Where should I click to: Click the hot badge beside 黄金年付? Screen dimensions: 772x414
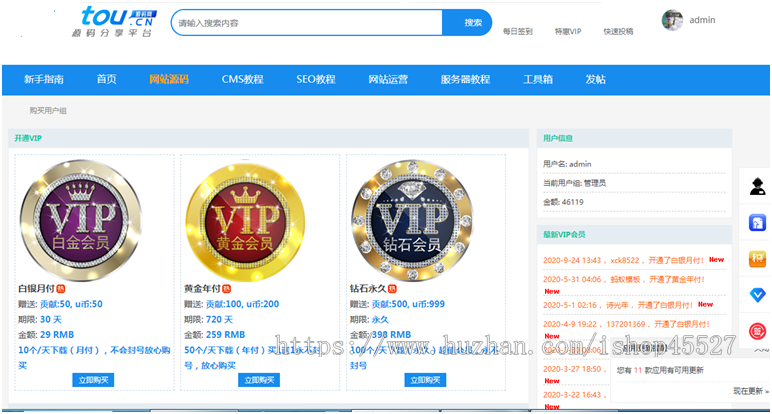pos(226,288)
